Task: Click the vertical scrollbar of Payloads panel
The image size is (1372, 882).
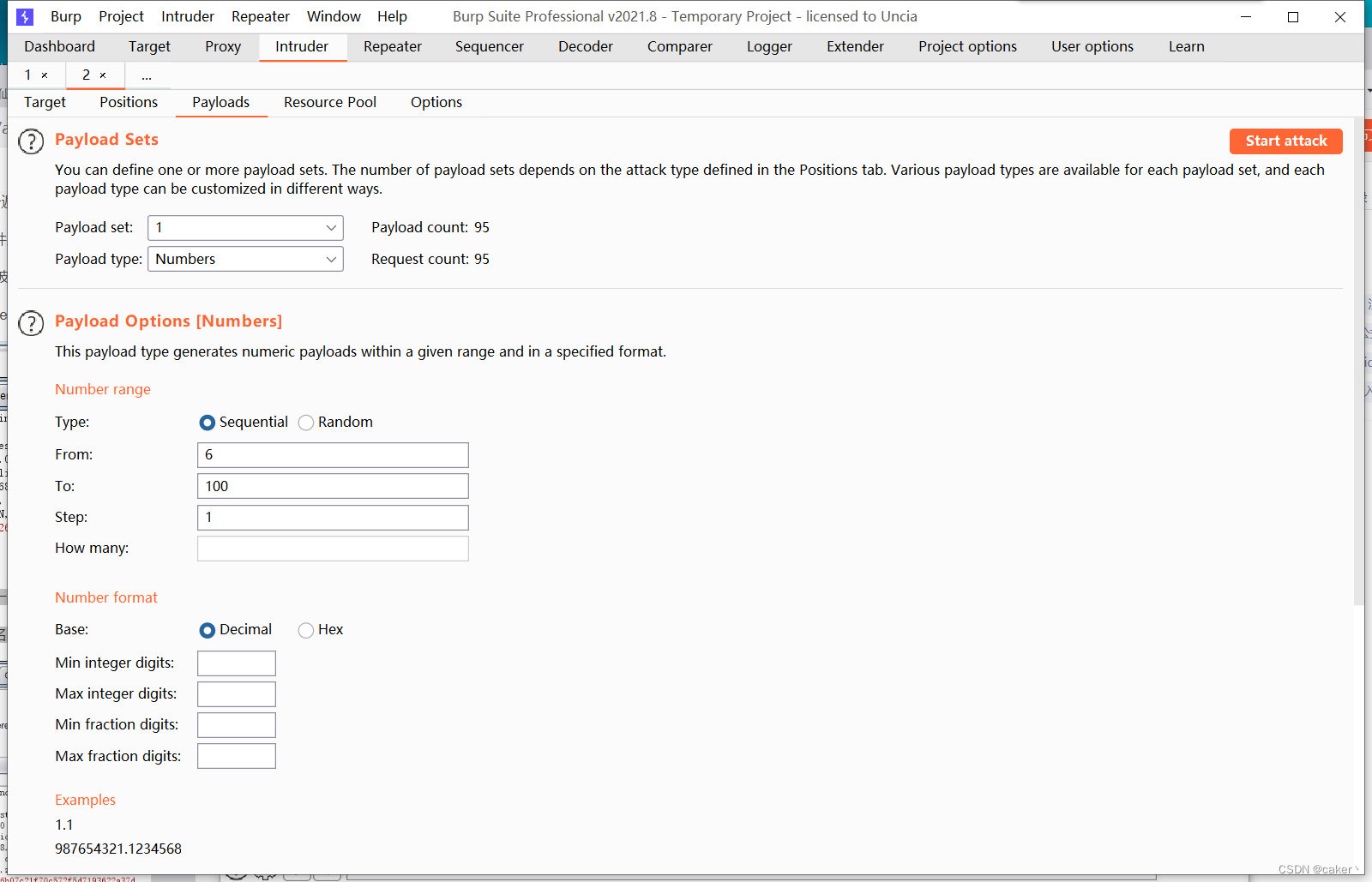Action: click(x=1358, y=362)
